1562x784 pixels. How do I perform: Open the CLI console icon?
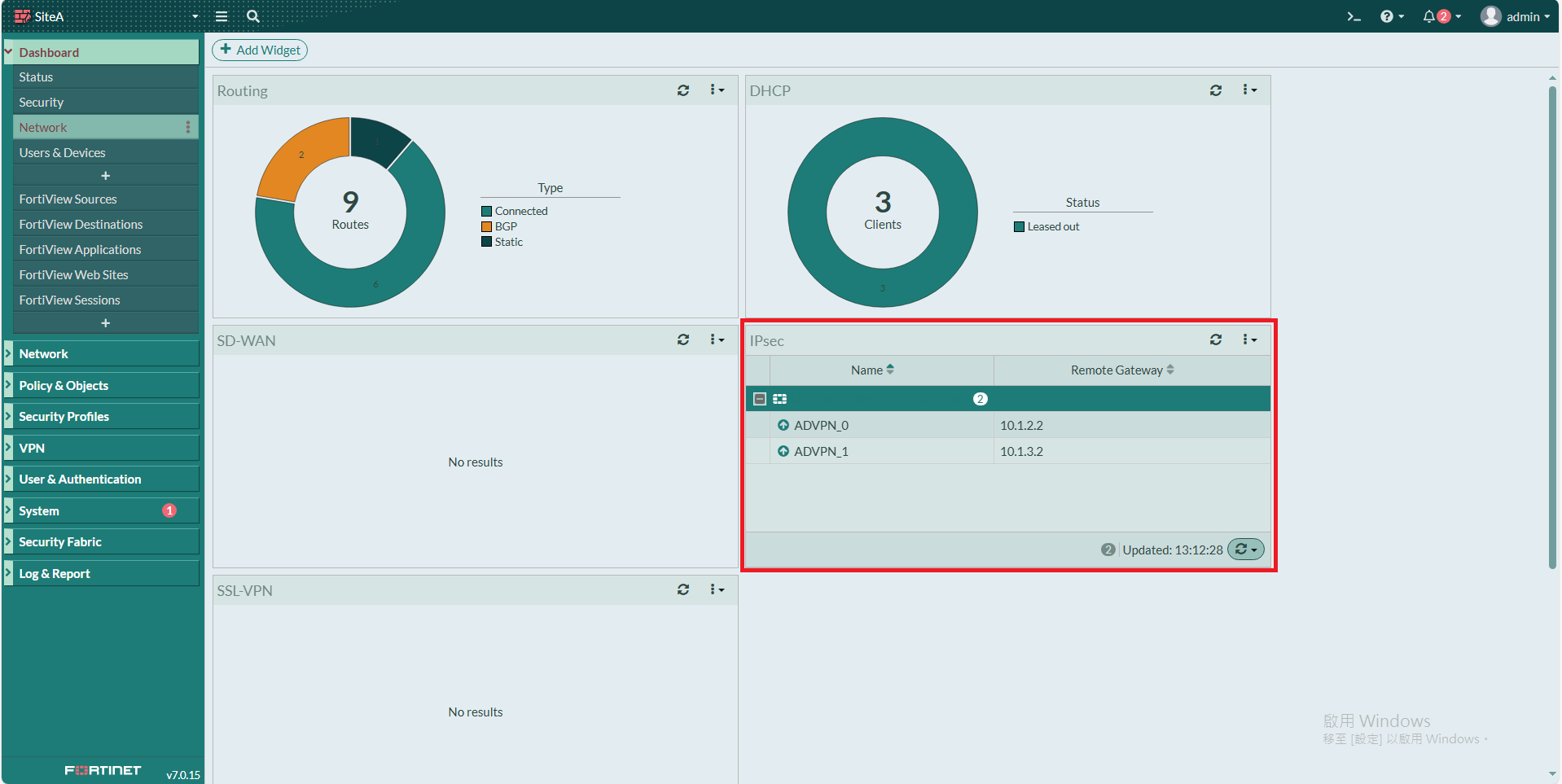pos(1354,16)
